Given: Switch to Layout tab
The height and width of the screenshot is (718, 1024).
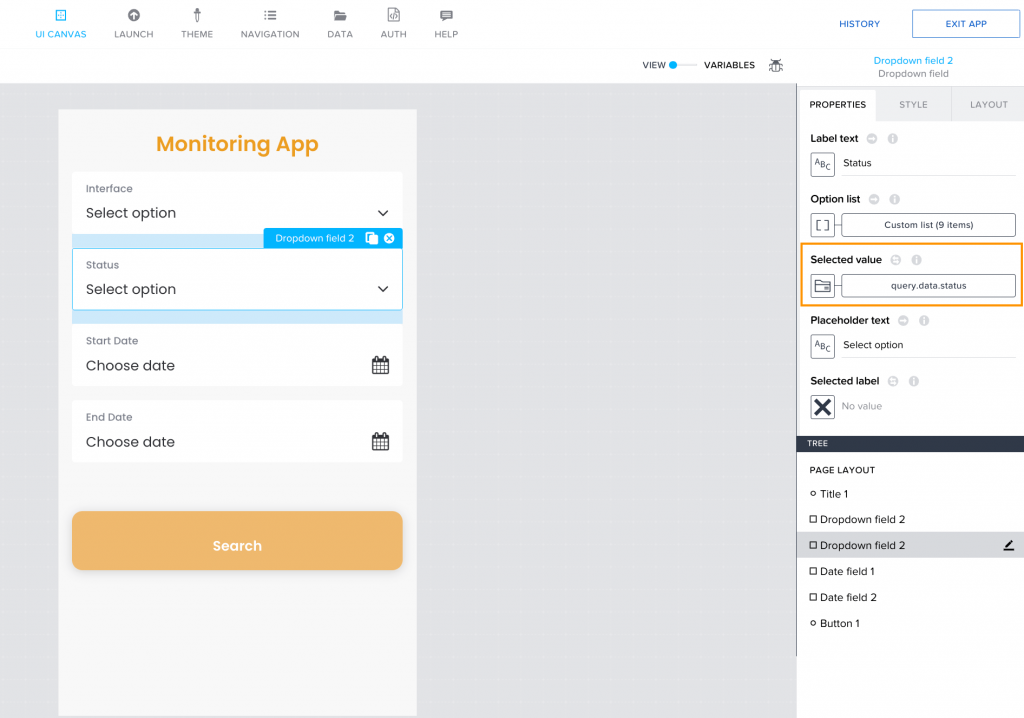Looking at the screenshot, I should (988, 105).
